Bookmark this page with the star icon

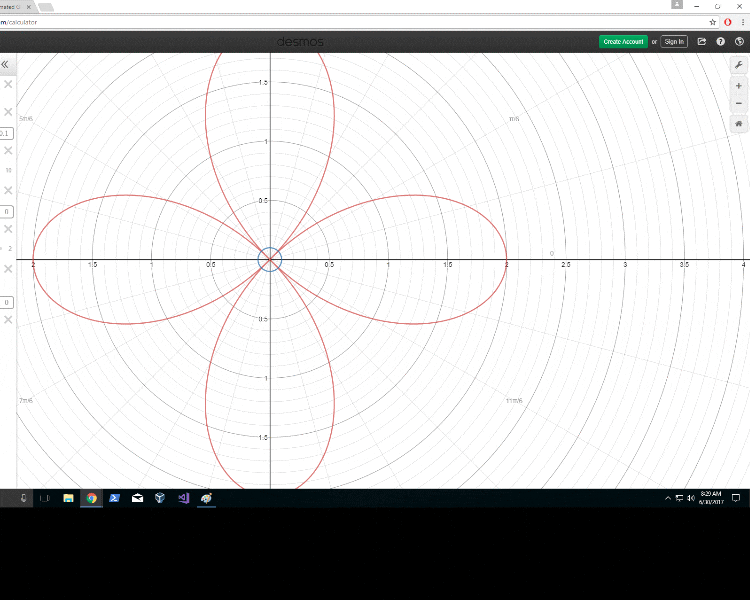click(713, 21)
